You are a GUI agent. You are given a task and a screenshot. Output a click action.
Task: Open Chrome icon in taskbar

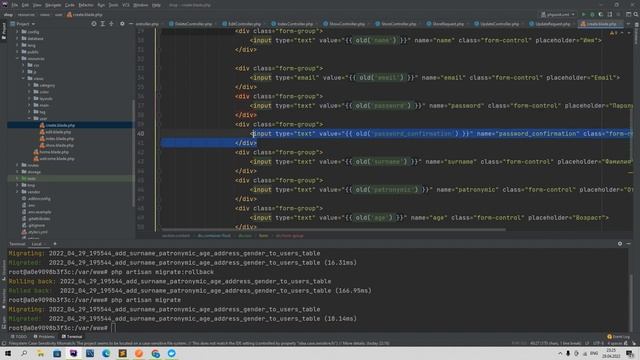[156, 353]
